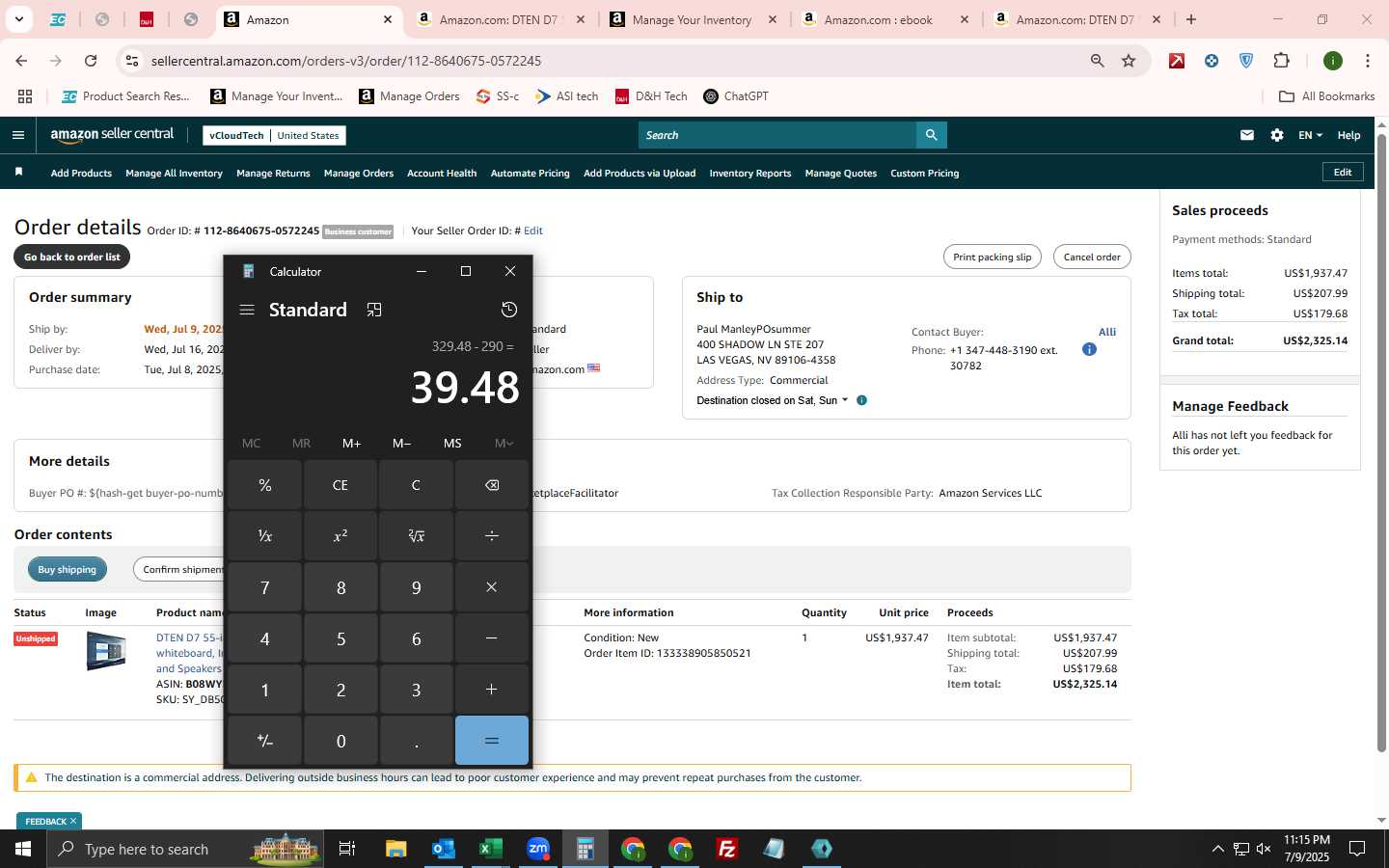
Task: Open Calculator navigation hamburger menu
Action: (247, 310)
